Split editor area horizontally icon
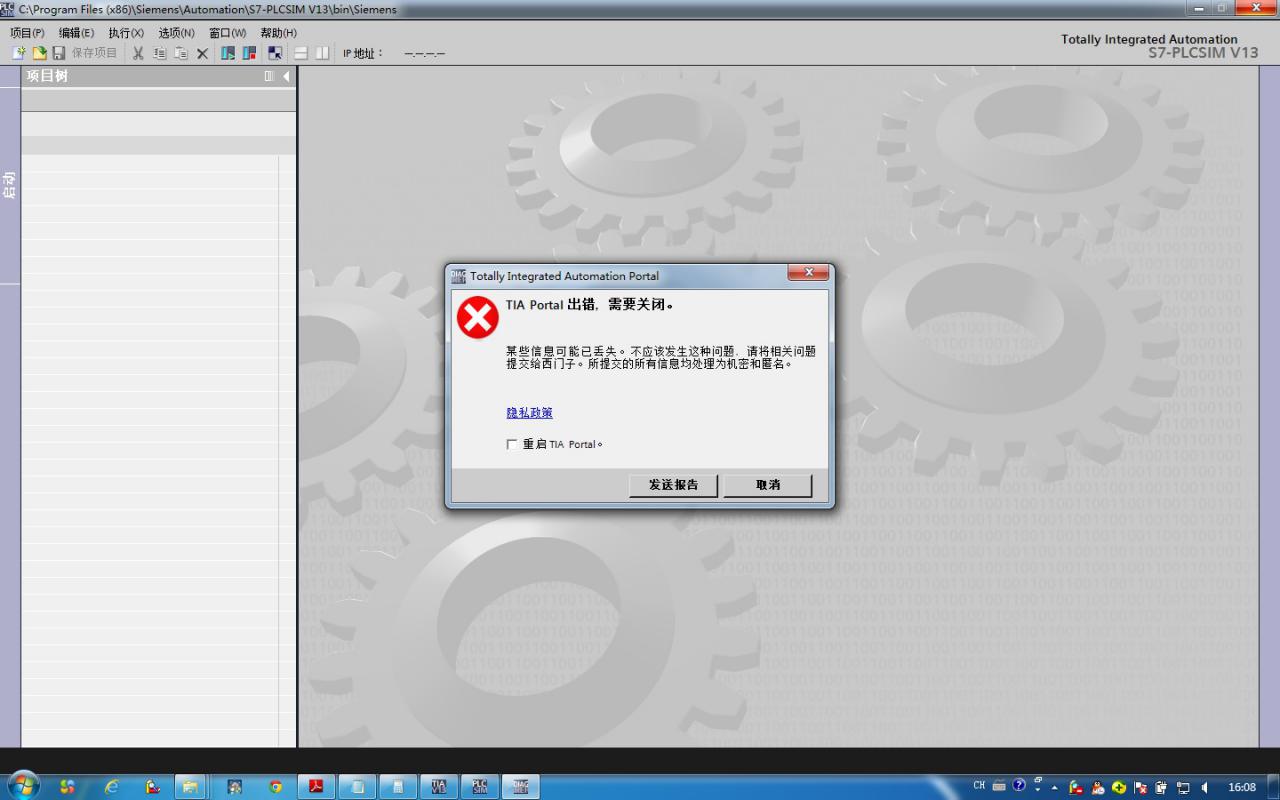The width and height of the screenshot is (1280, 800). coord(301,53)
